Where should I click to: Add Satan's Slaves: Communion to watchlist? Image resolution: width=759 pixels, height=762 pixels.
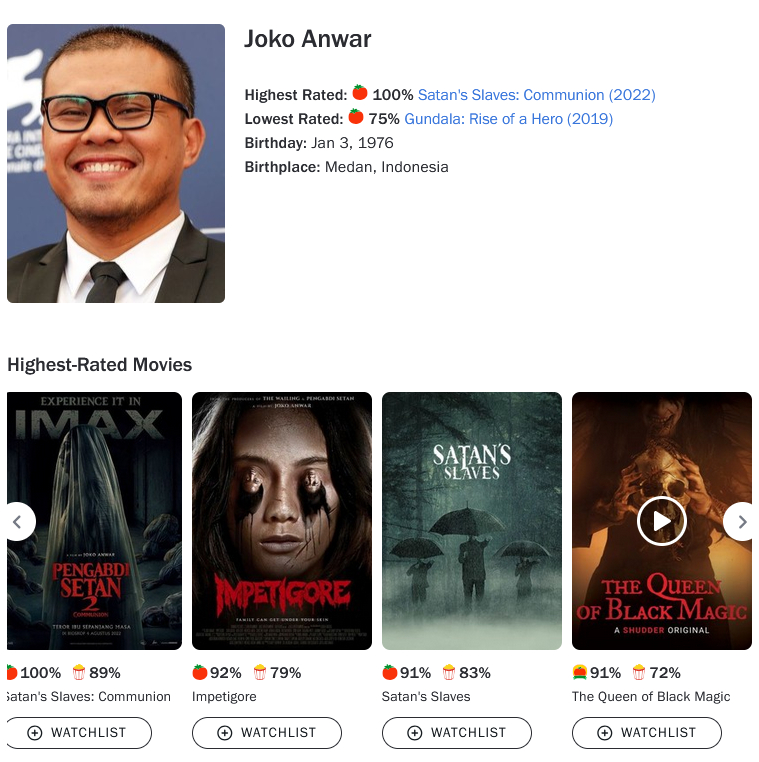pyautogui.click(x=79, y=732)
